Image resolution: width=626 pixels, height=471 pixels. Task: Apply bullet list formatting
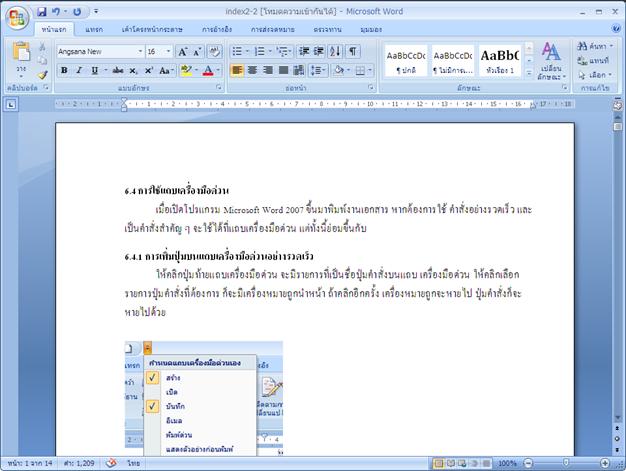(237, 51)
